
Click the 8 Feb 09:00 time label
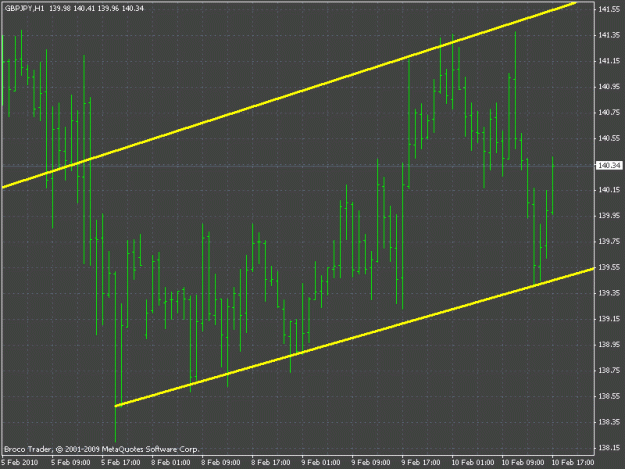(221, 462)
